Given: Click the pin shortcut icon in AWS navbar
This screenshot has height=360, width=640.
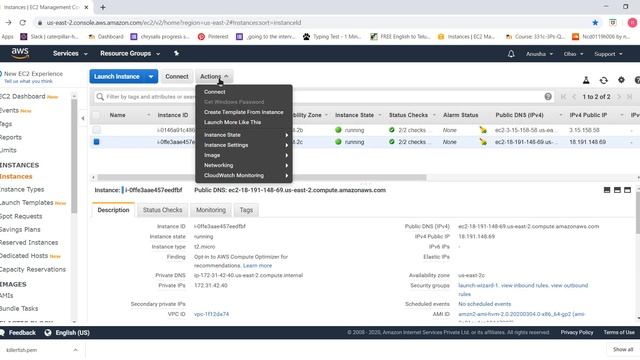Looking at the screenshot, I should coord(176,53).
